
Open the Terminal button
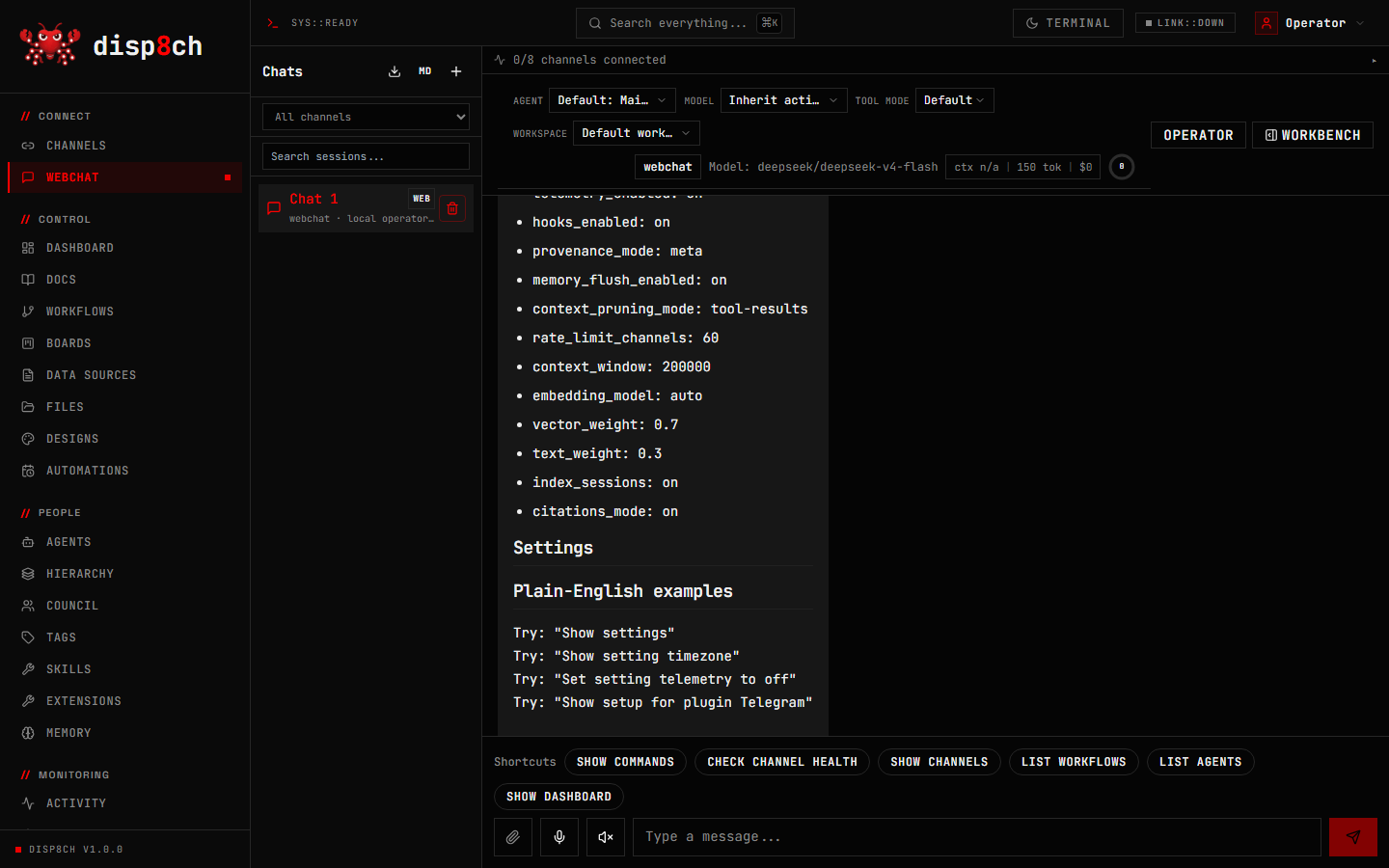click(1068, 23)
